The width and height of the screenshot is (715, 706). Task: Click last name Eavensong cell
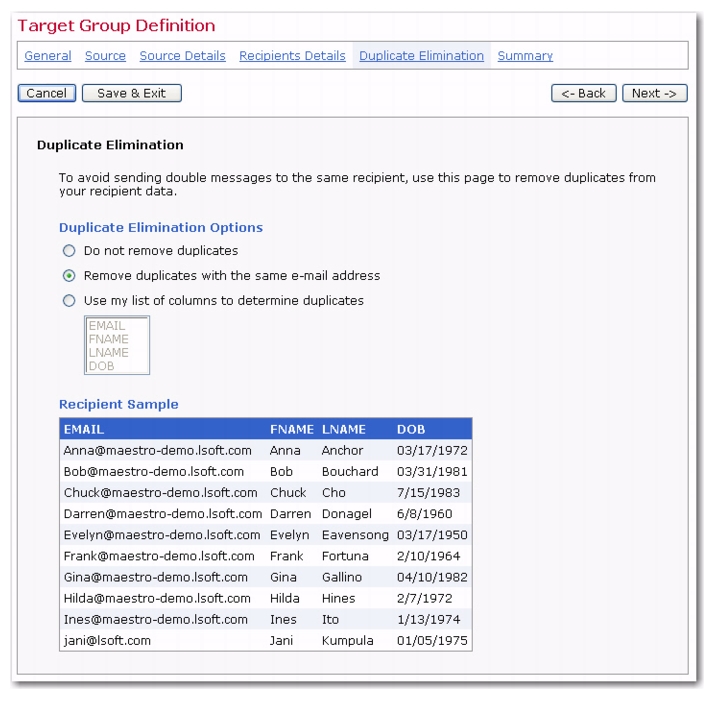(355, 535)
